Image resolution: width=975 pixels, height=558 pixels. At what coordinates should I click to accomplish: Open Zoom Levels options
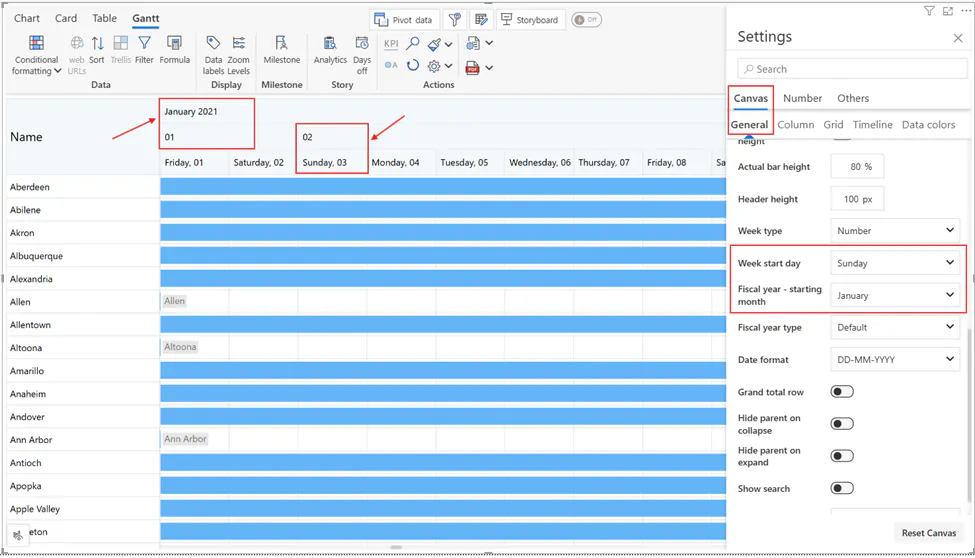pyautogui.click(x=239, y=45)
